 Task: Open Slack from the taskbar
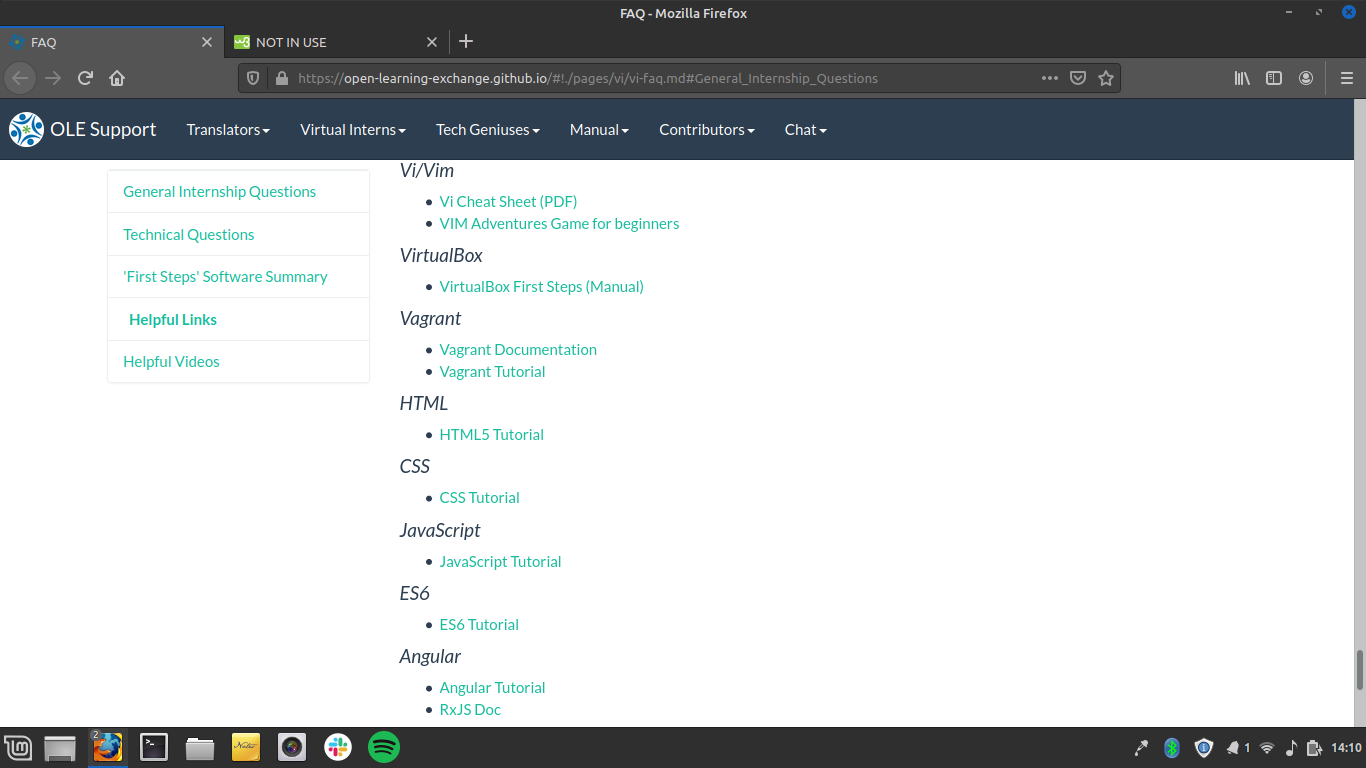(338, 747)
